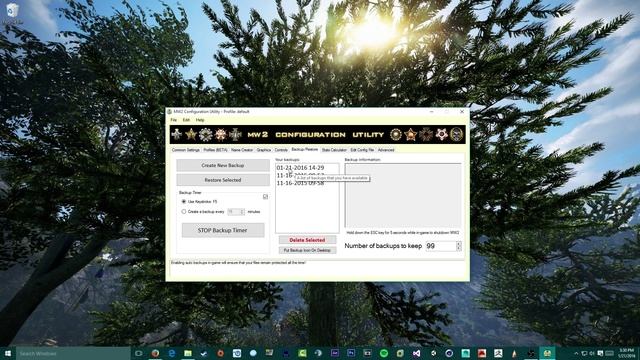The width and height of the screenshot is (640, 360).
Task: Open Spotify from the taskbar
Action: (x=384, y=353)
